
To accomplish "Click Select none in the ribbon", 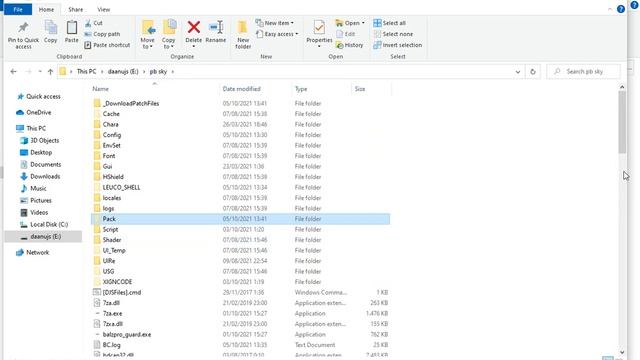I will coord(393,34).
